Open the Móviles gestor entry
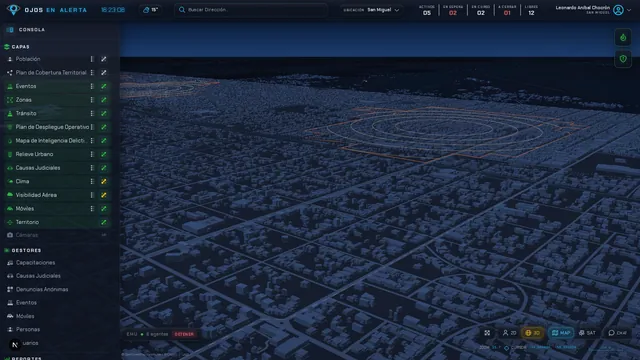 pyautogui.click(x=25, y=316)
